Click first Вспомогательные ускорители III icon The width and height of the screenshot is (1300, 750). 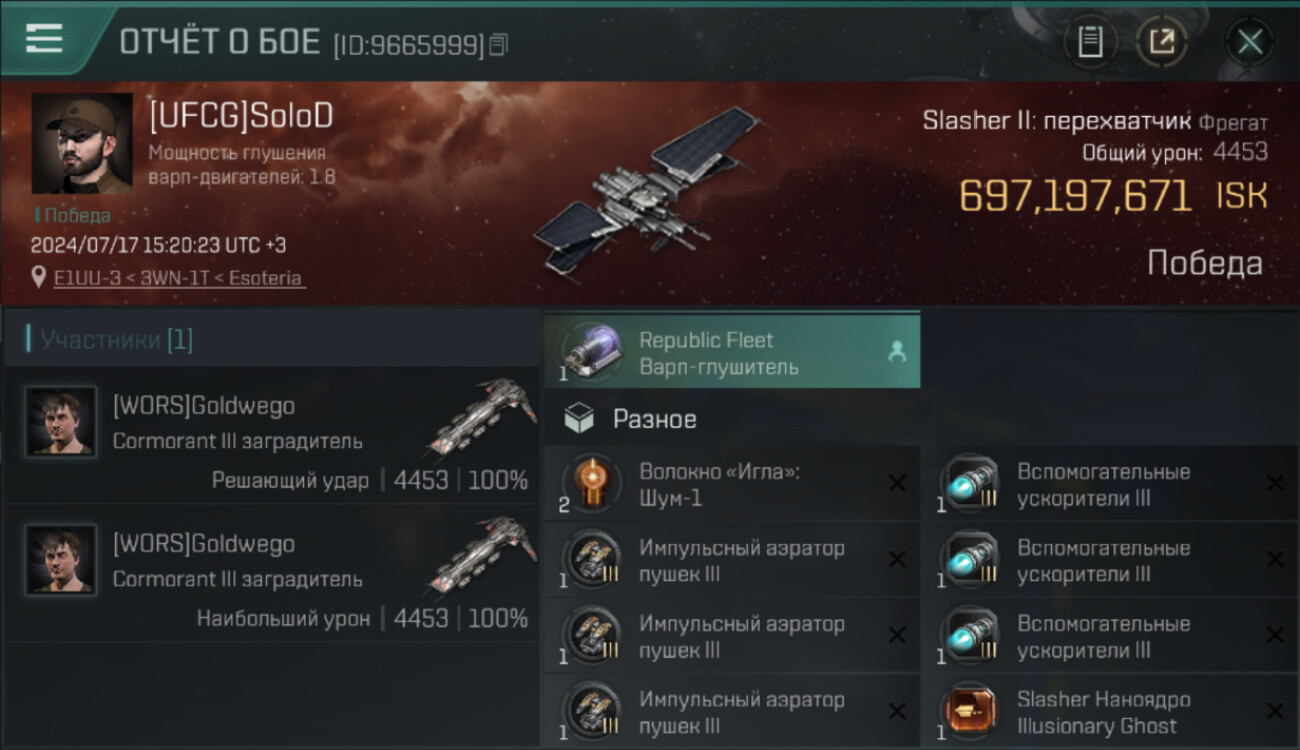(x=969, y=484)
